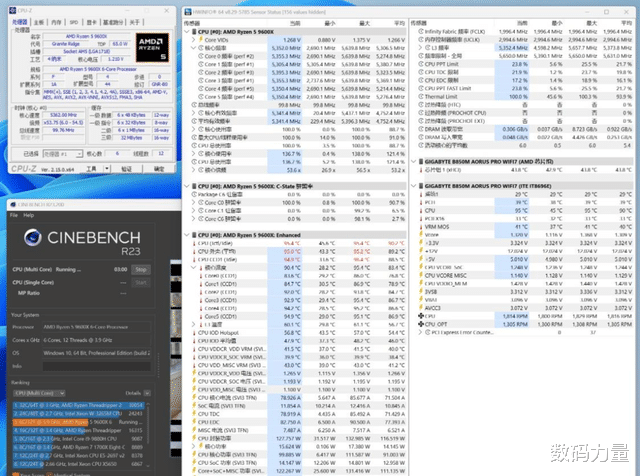Click the +12V lightning icon
The width and height of the screenshot is (640, 476).
tap(421, 251)
